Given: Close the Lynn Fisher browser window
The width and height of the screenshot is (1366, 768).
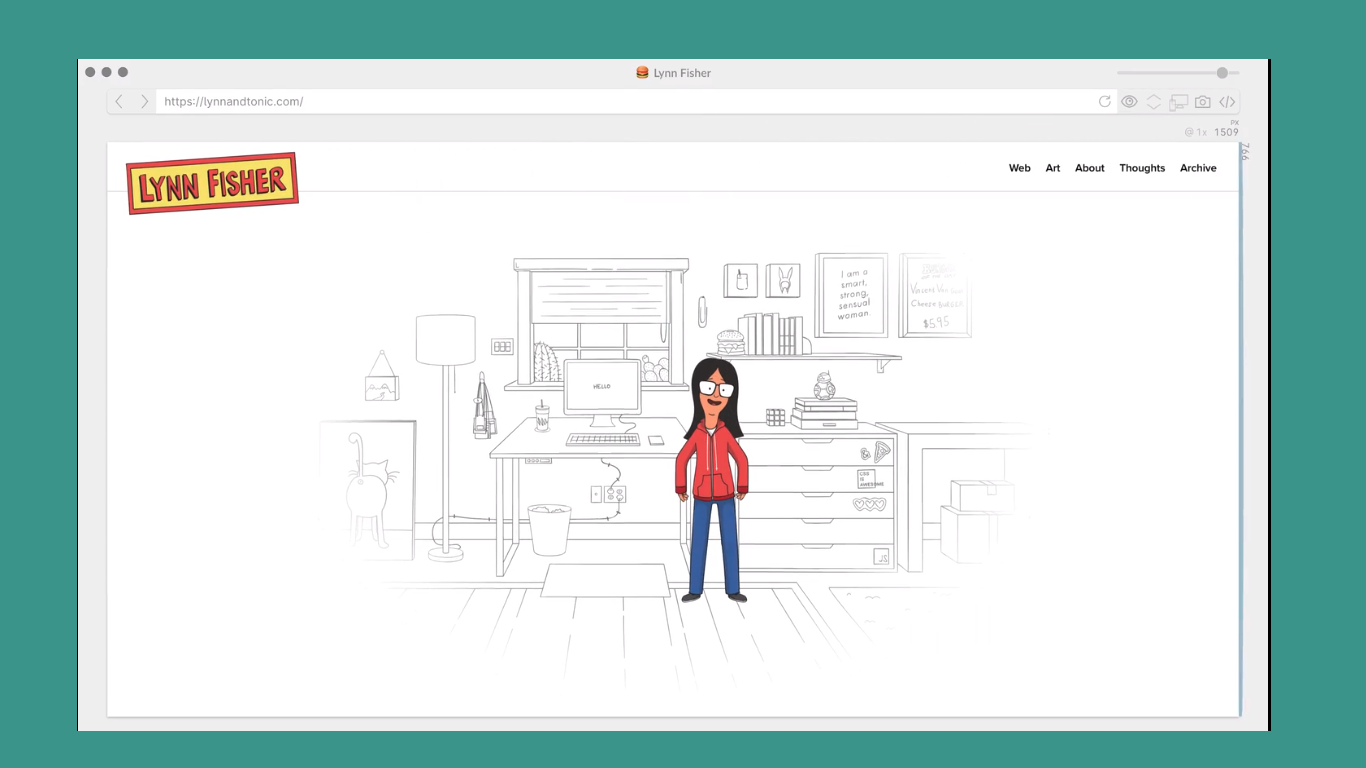Looking at the screenshot, I should point(90,72).
